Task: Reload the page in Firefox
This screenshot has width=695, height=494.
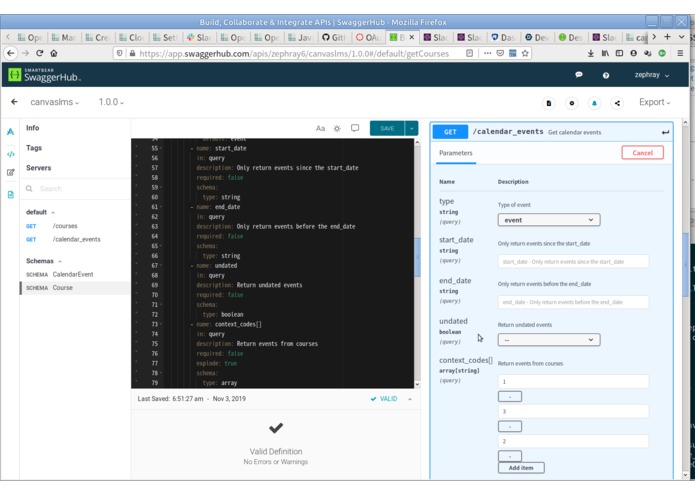Action: click(39, 53)
